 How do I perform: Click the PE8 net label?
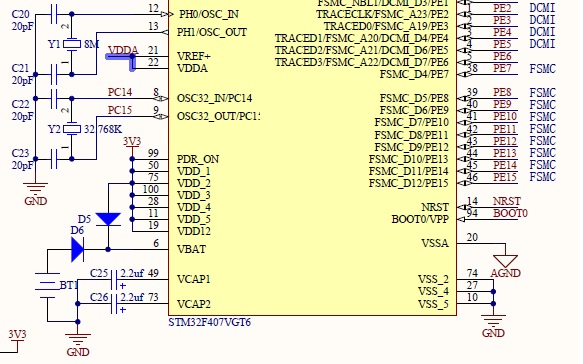(x=502, y=92)
